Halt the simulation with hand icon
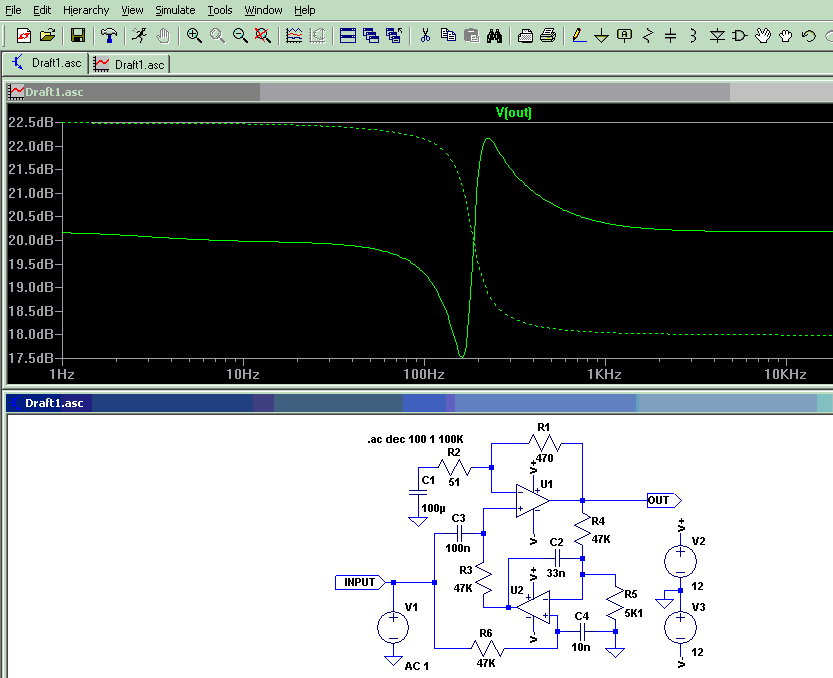The height and width of the screenshot is (678, 833). point(163,36)
